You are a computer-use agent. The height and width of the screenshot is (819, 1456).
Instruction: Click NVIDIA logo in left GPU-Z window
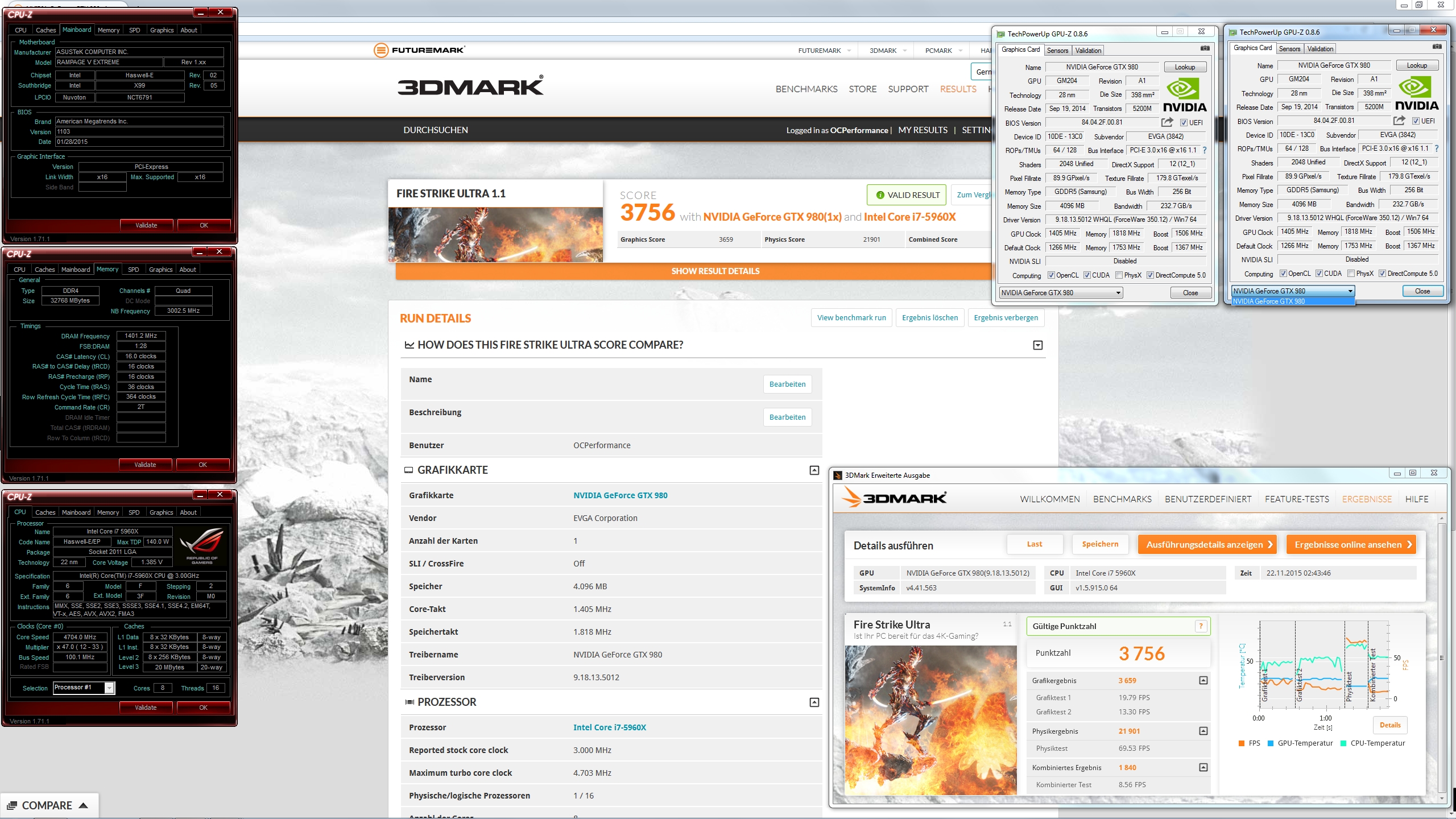coord(1184,95)
